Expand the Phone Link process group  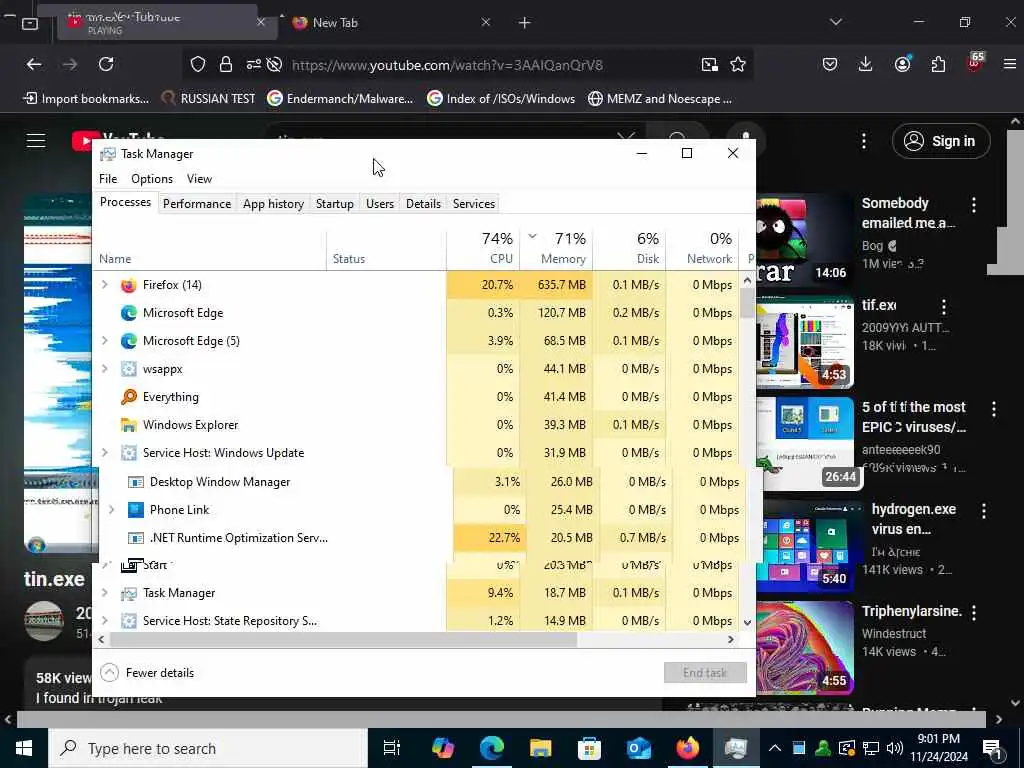click(x=112, y=509)
